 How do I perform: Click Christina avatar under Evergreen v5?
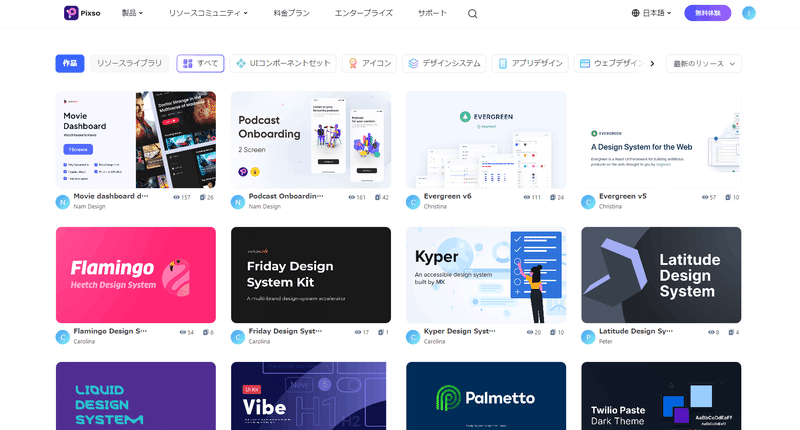tap(588, 202)
